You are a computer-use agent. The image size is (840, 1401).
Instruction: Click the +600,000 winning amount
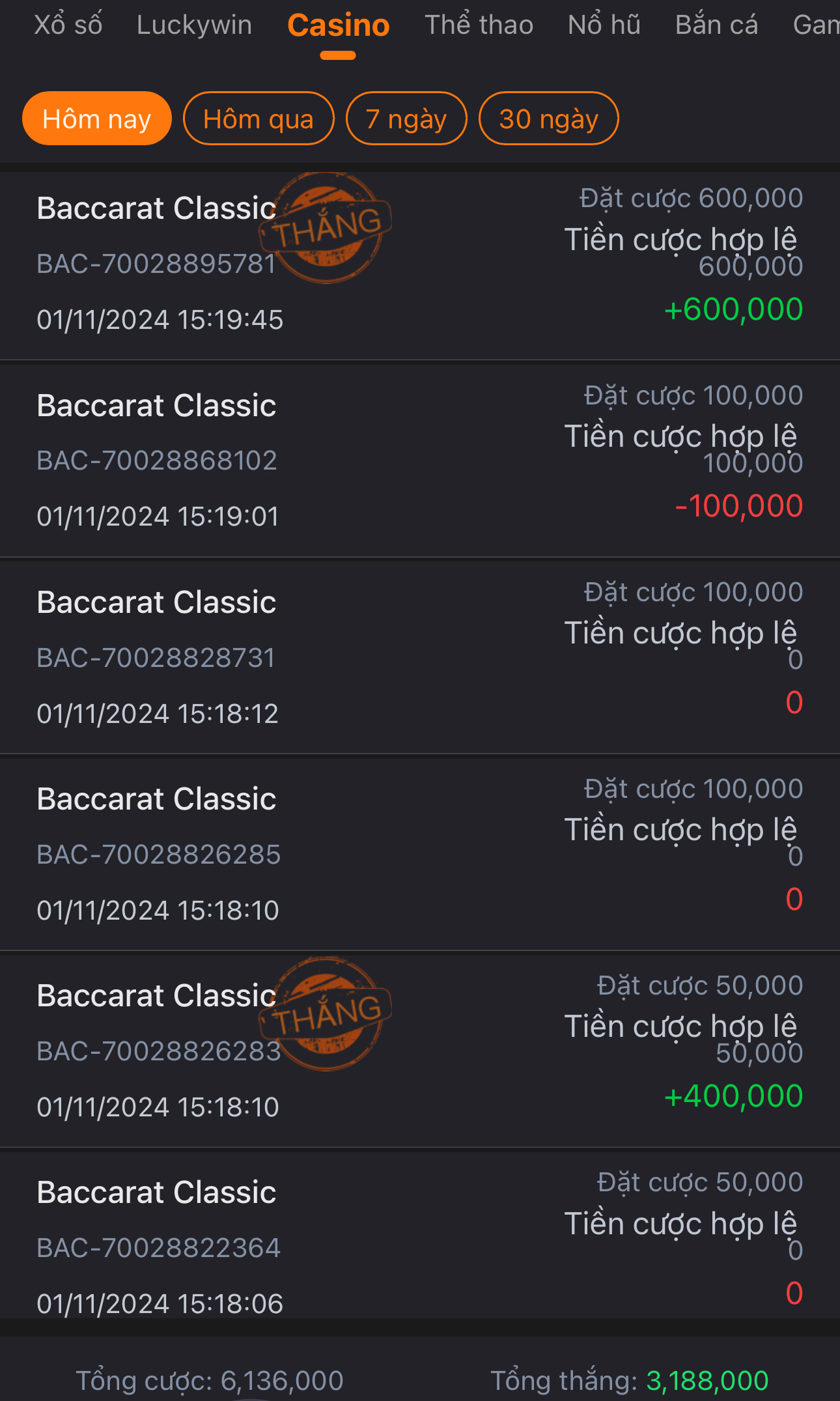tap(733, 309)
